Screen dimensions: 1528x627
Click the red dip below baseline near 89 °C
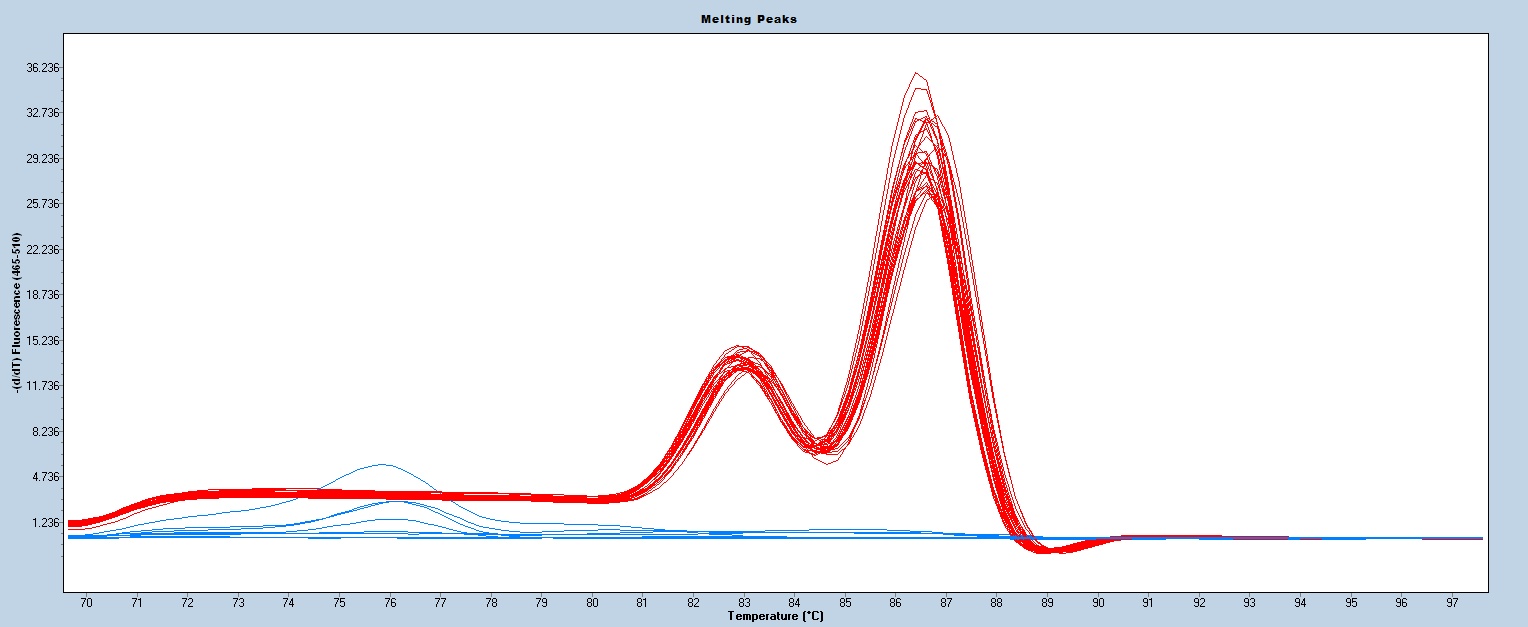click(1047, 549)
